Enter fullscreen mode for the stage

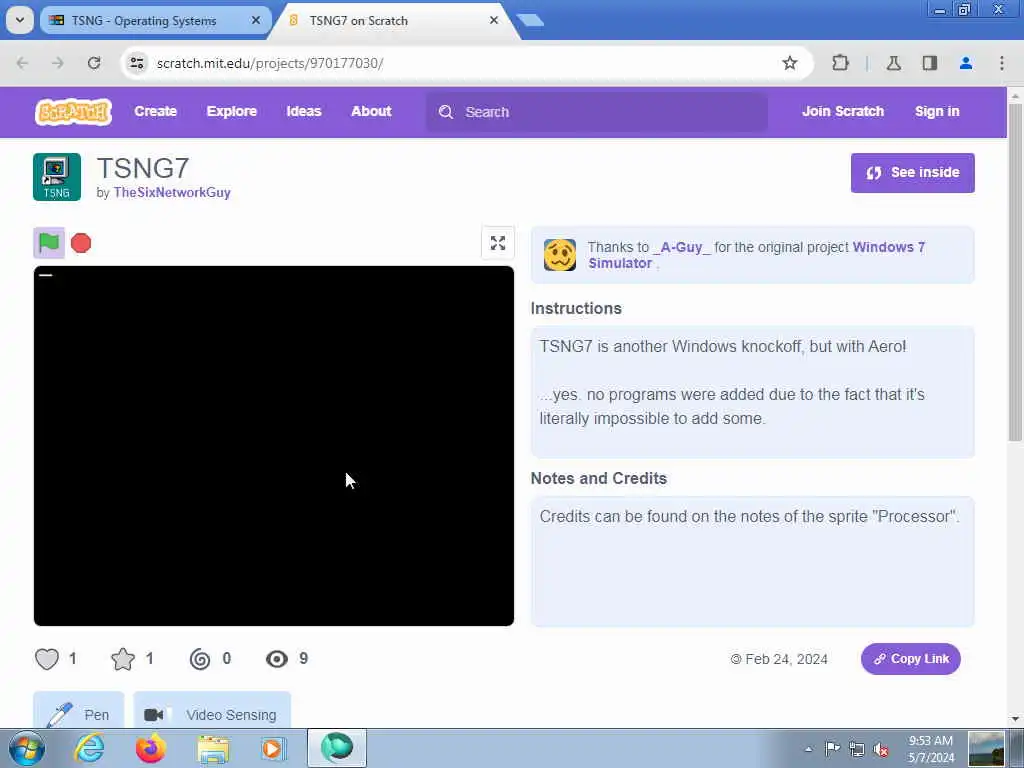498,243
